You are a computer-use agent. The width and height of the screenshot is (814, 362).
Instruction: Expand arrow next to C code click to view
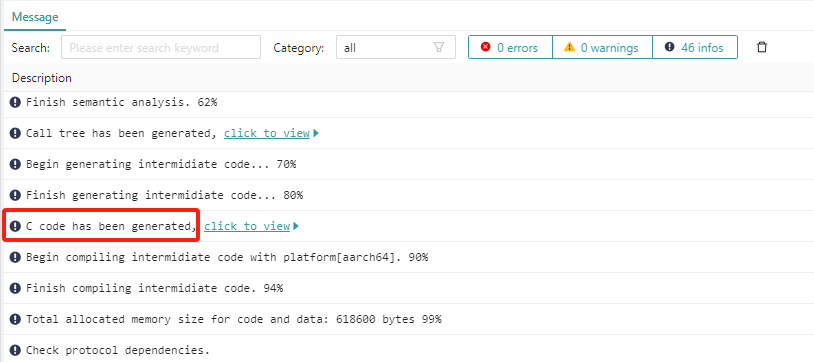(x=296, y=226)
